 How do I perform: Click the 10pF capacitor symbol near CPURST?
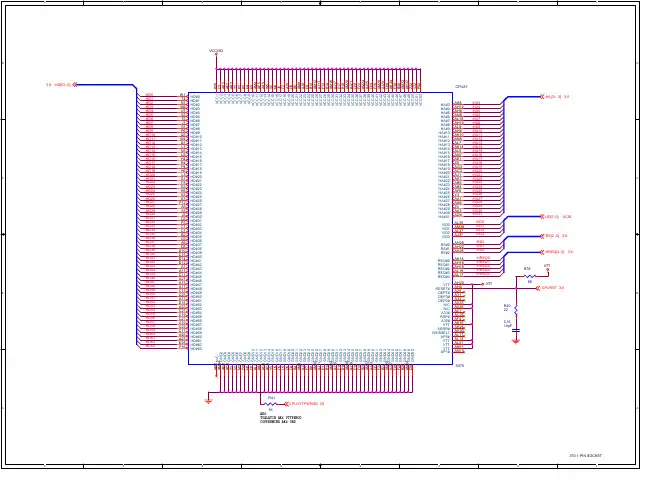tap(516, 330)
